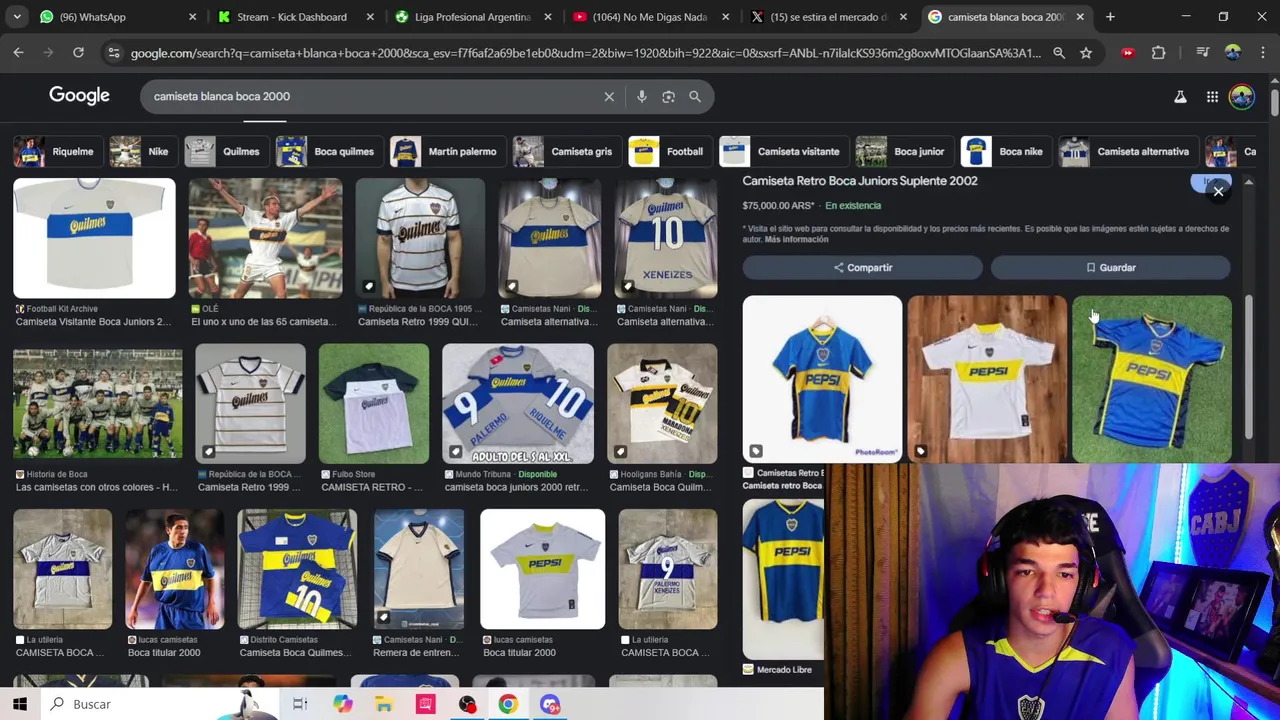Open Google Search Labs flask icon
The width and height of the screenshot is (1280, 720).
tap(1180, 97)
